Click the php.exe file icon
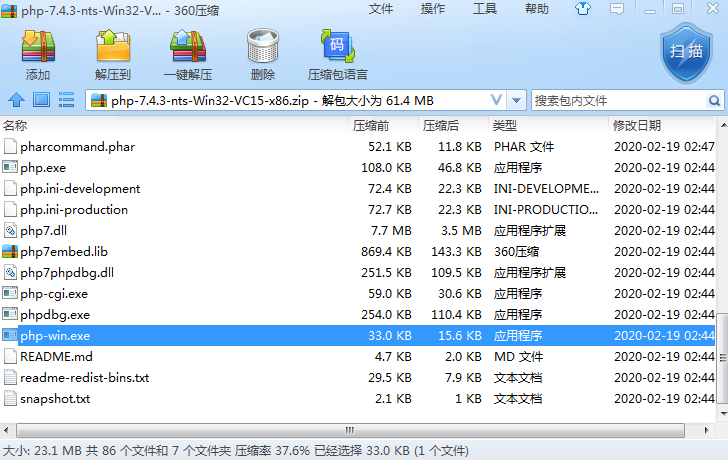728x460 pixels. tap(10, 167)
